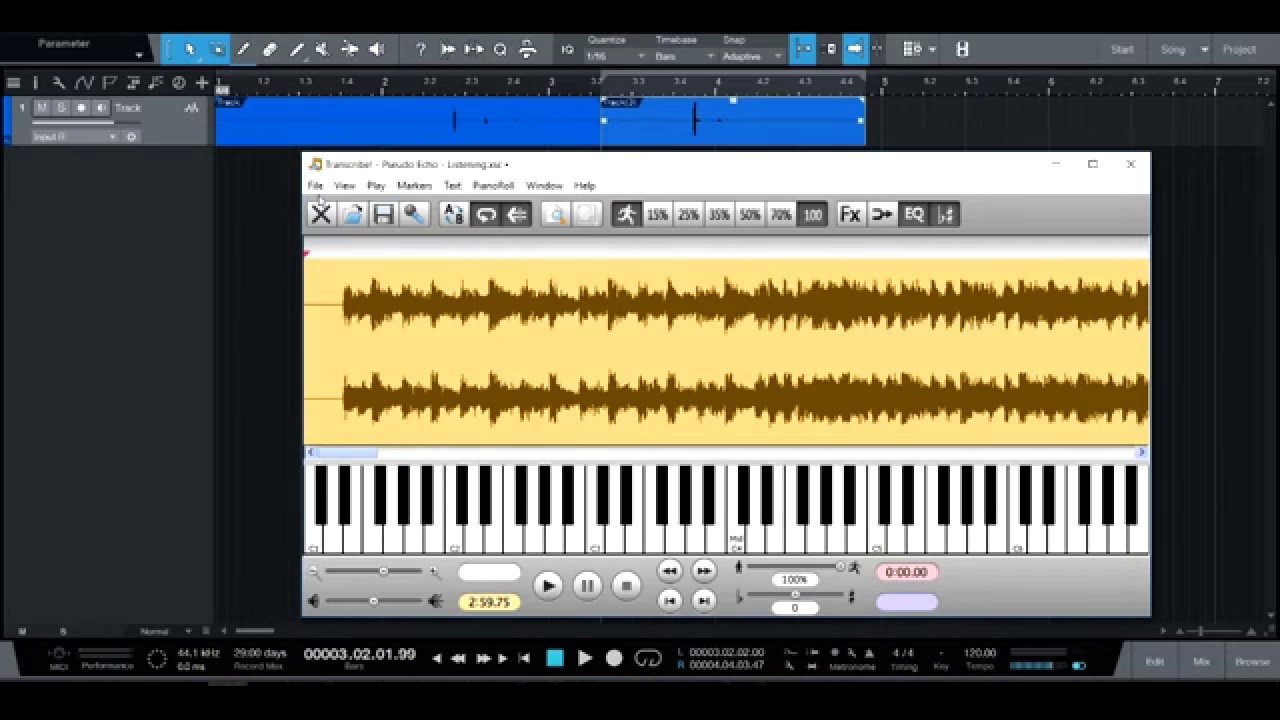1280x720 pixels.
Task: Select the Listen speaker tool in Studio One
Action: coord(376,49)
